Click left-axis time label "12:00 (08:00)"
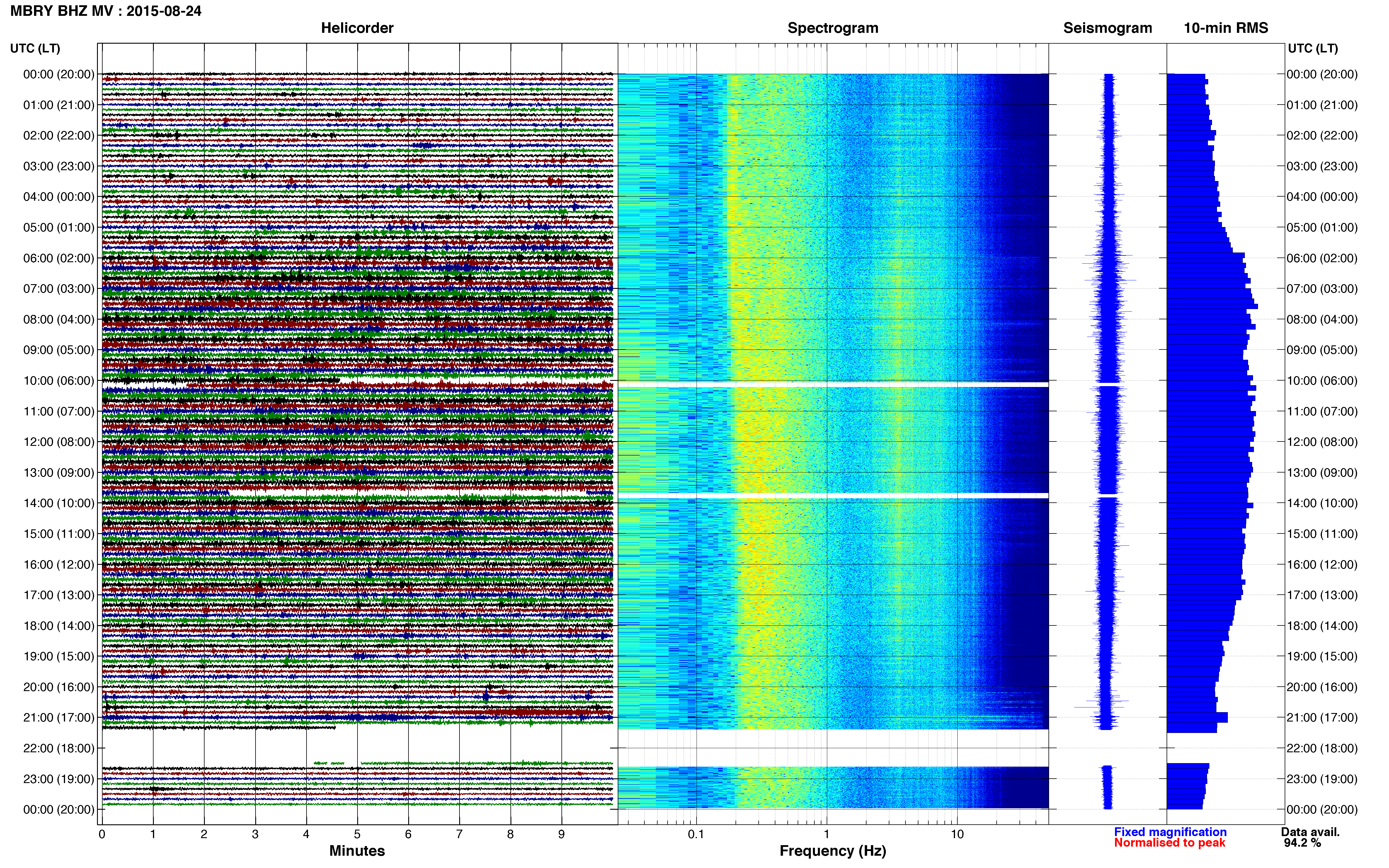 tap(59, 442)
